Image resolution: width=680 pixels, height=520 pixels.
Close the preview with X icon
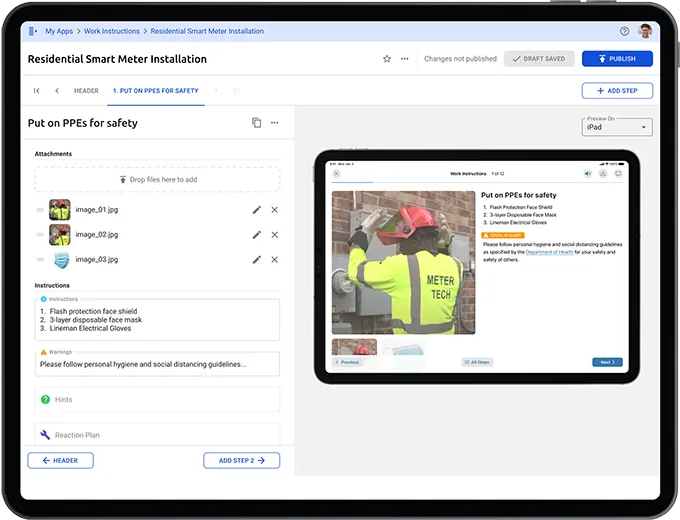336,173
